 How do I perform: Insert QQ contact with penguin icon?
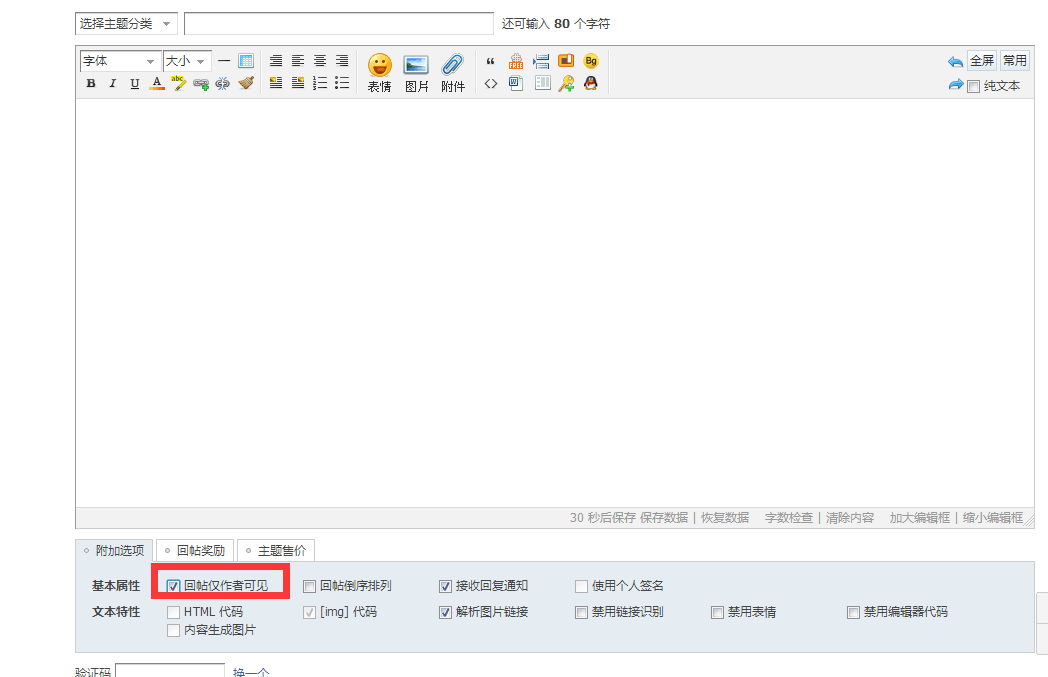591,83
